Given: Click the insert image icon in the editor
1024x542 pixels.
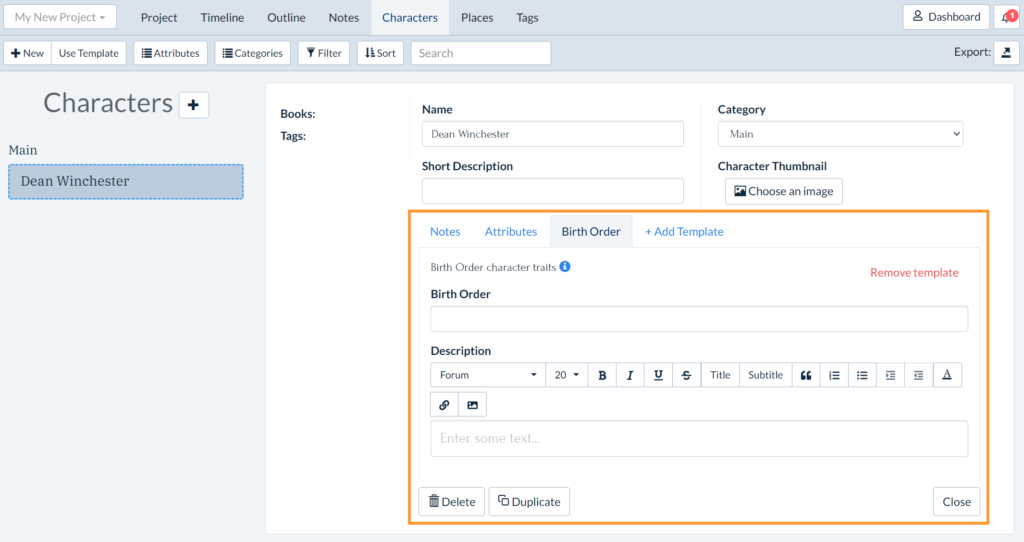Looking at the screenshot, I should (x=472, y=405).
